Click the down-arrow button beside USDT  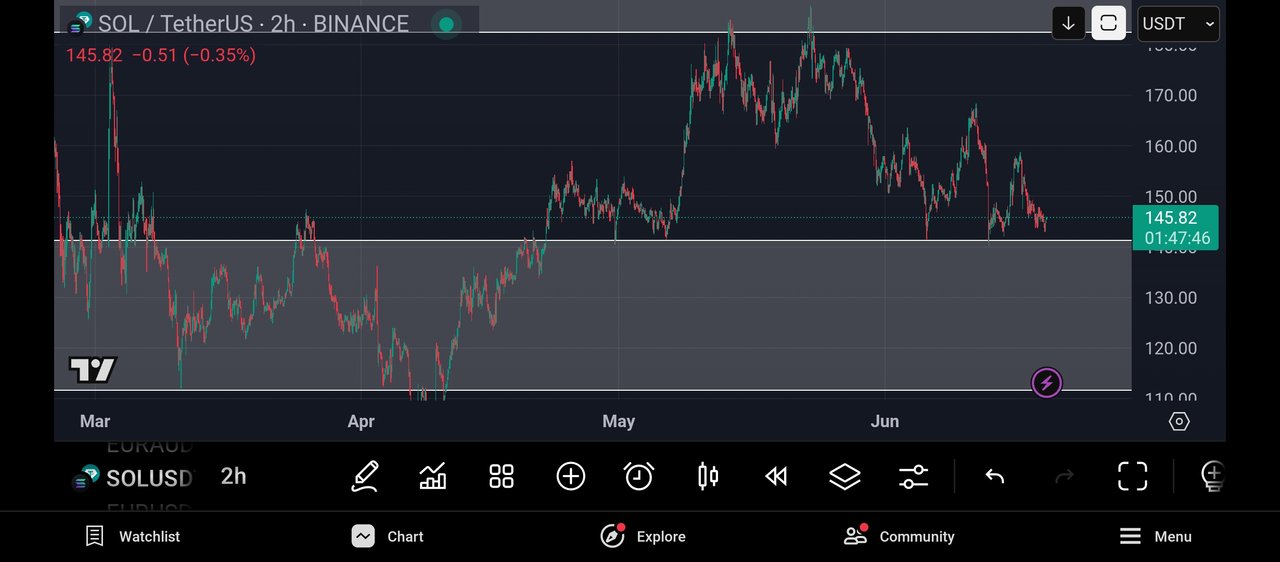click(1068, 23)
